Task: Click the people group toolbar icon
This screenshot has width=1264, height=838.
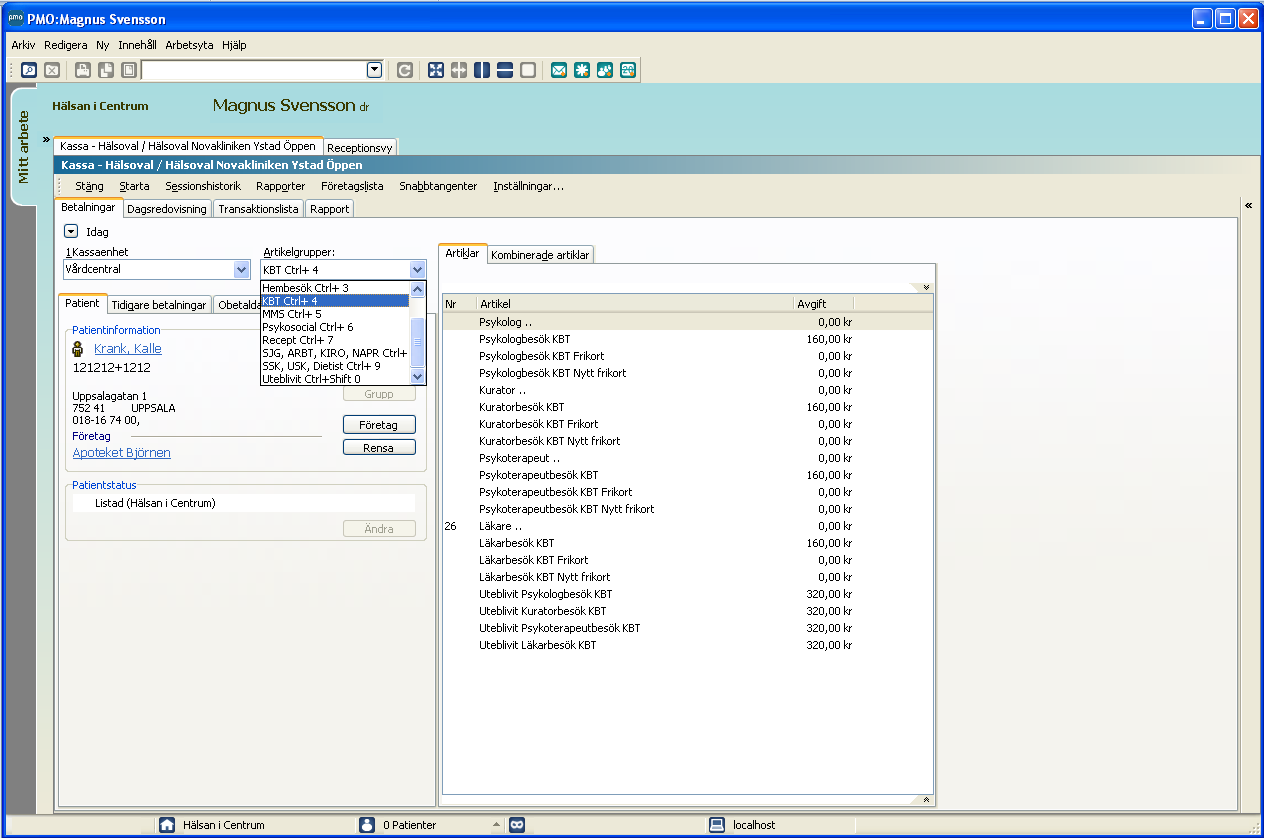Action: tap(605, 70)
